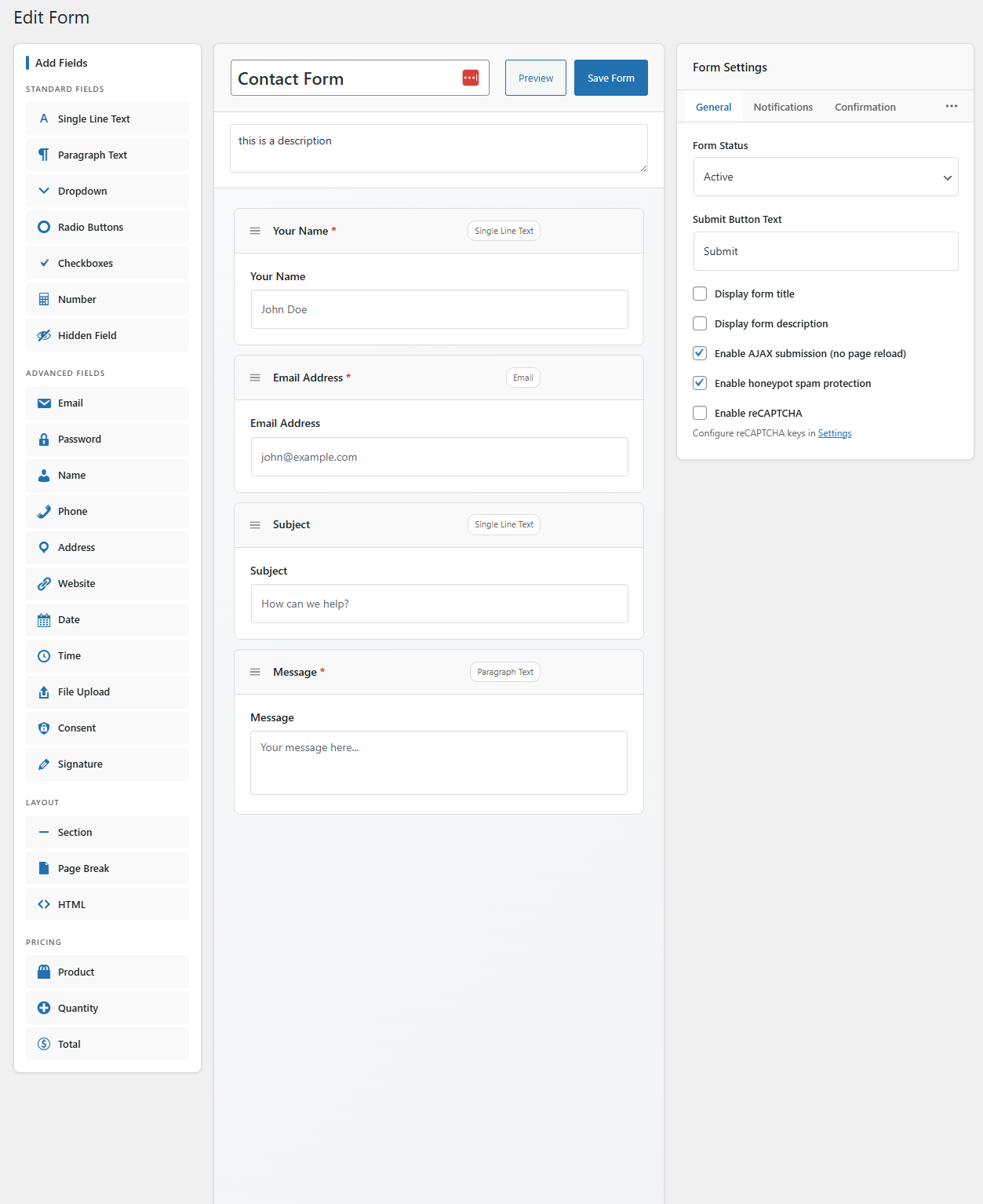Add a Paragraph Text field
The width and height of the screenshot is (983, 1204).
click(x=107, y=155)
